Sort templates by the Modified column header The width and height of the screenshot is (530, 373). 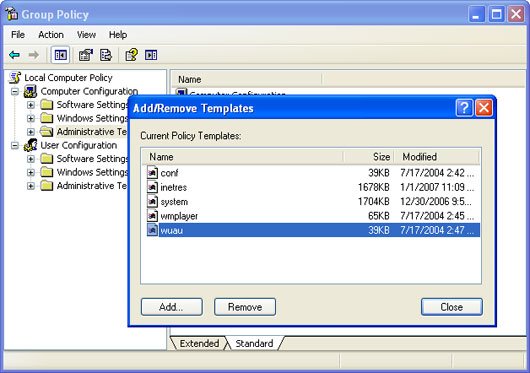(437, 157)
